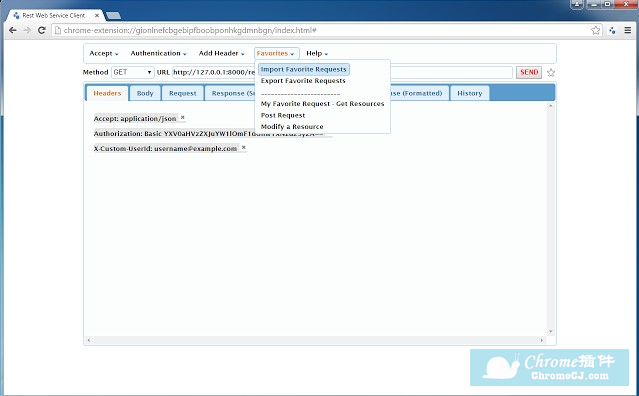
Task: Click the vertical scrollbar up arrow
Action: (551, 106)
